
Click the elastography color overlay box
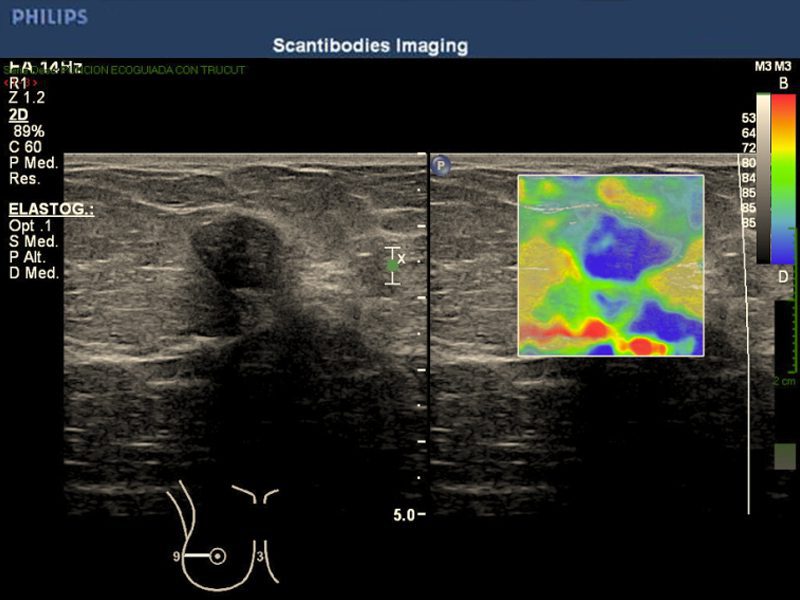610,265
